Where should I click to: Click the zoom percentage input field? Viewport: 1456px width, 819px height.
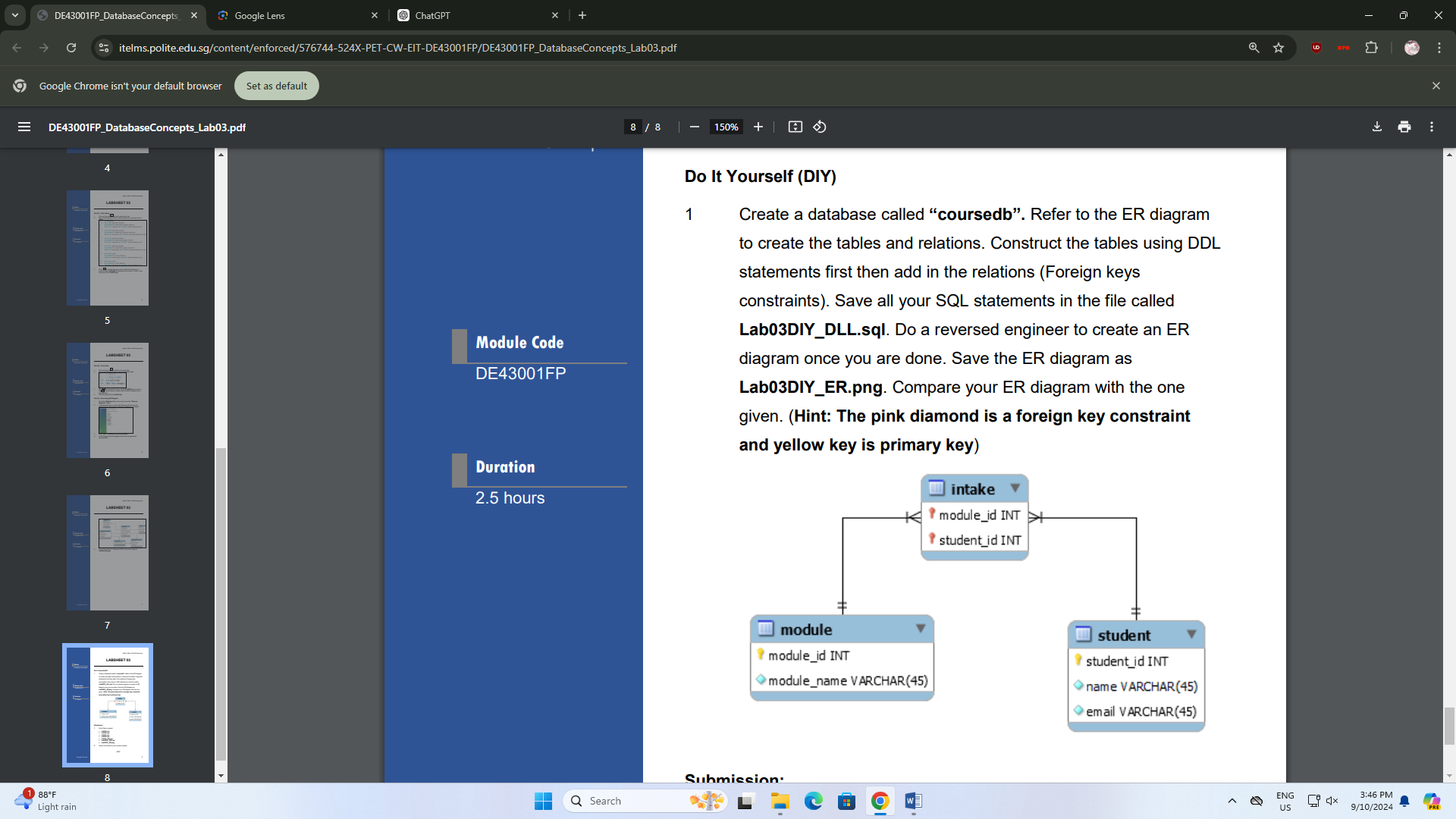point(724,126)
